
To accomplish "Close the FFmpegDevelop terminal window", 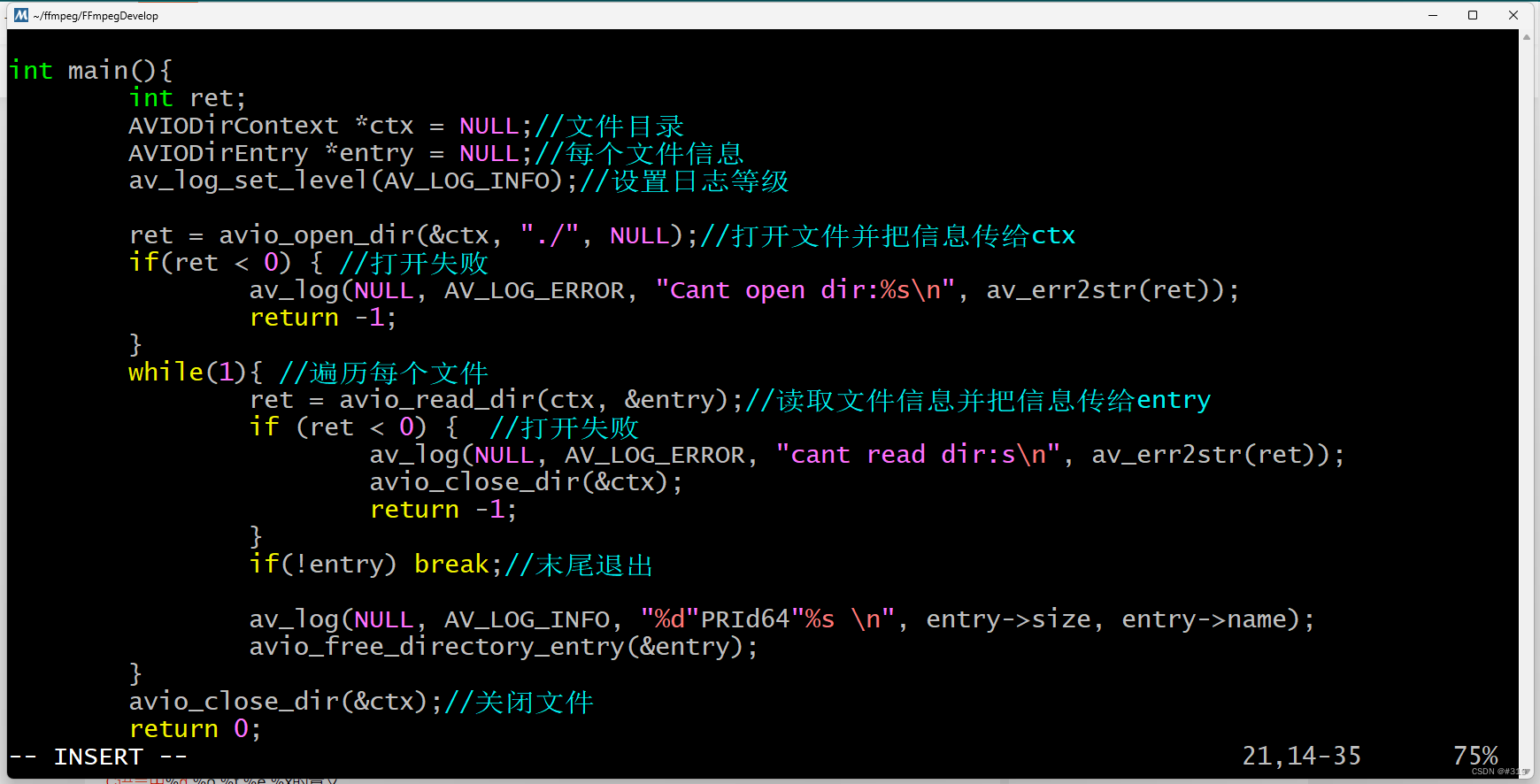I will tap(1513, 15).
